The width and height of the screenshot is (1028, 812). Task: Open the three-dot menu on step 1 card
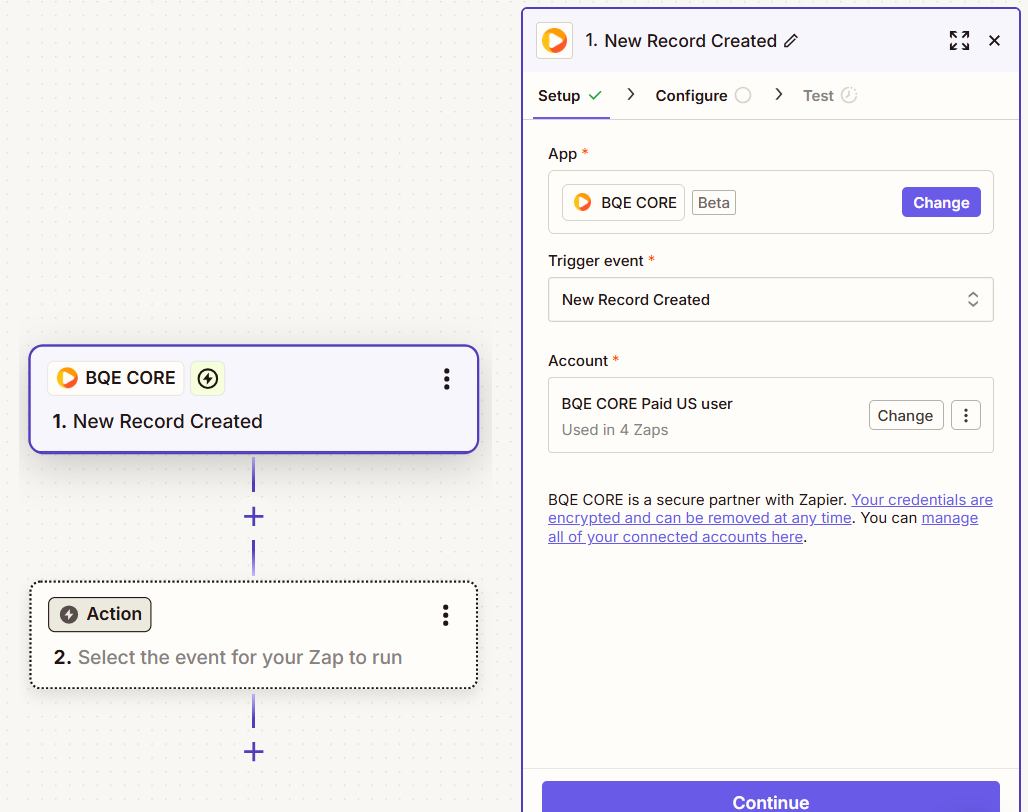pyautogui.click(x=447, y=379)
